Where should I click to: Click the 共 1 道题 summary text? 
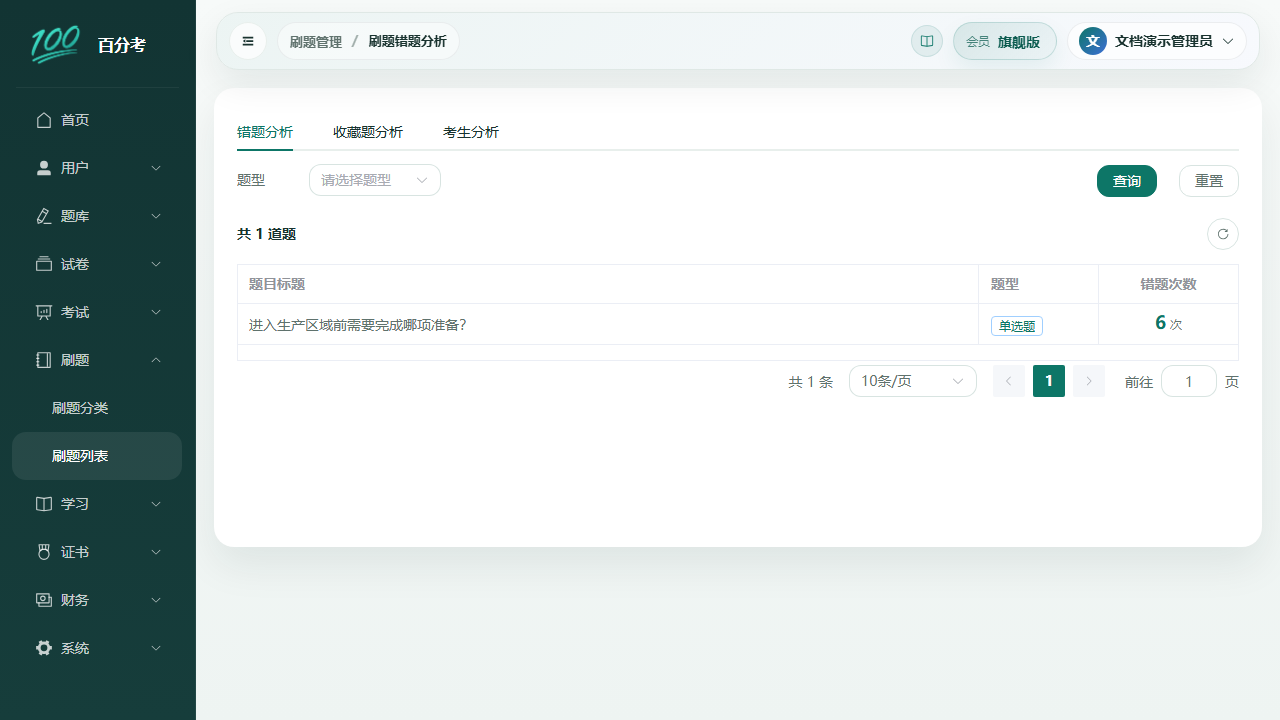click(x=266, y=234)
